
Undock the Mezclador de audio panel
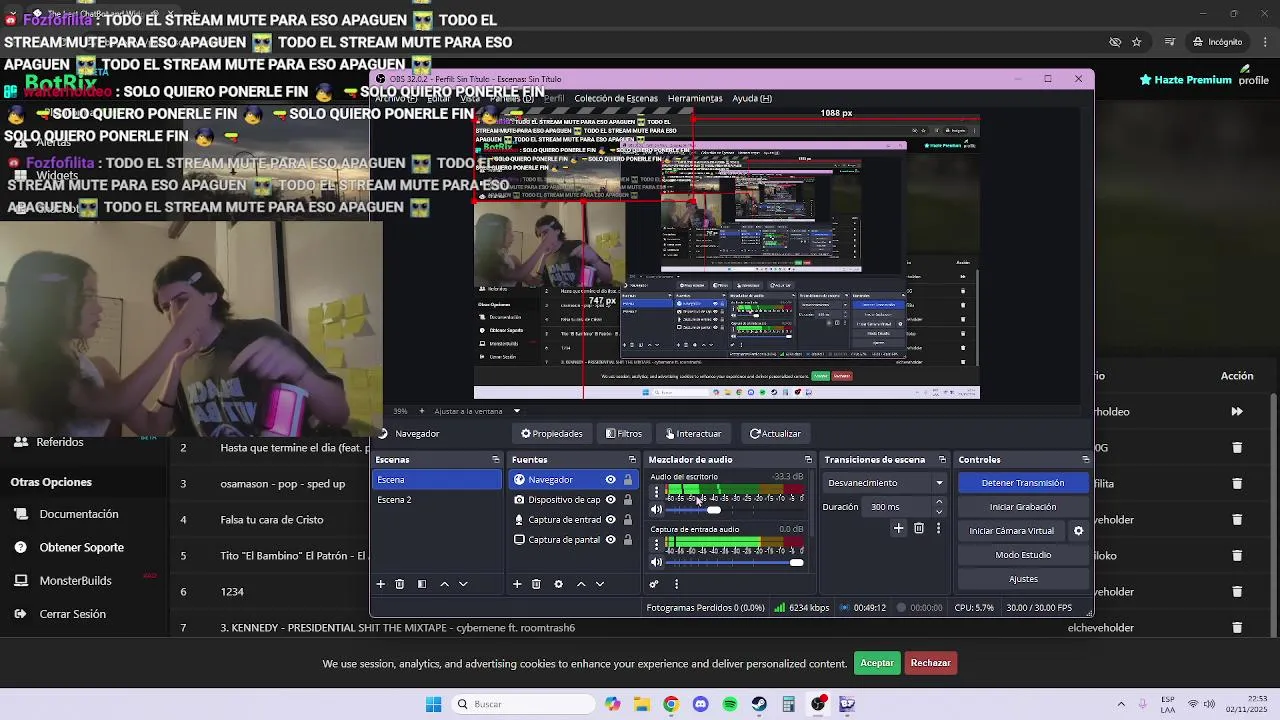pyautogui.click(x=808, y=460)
